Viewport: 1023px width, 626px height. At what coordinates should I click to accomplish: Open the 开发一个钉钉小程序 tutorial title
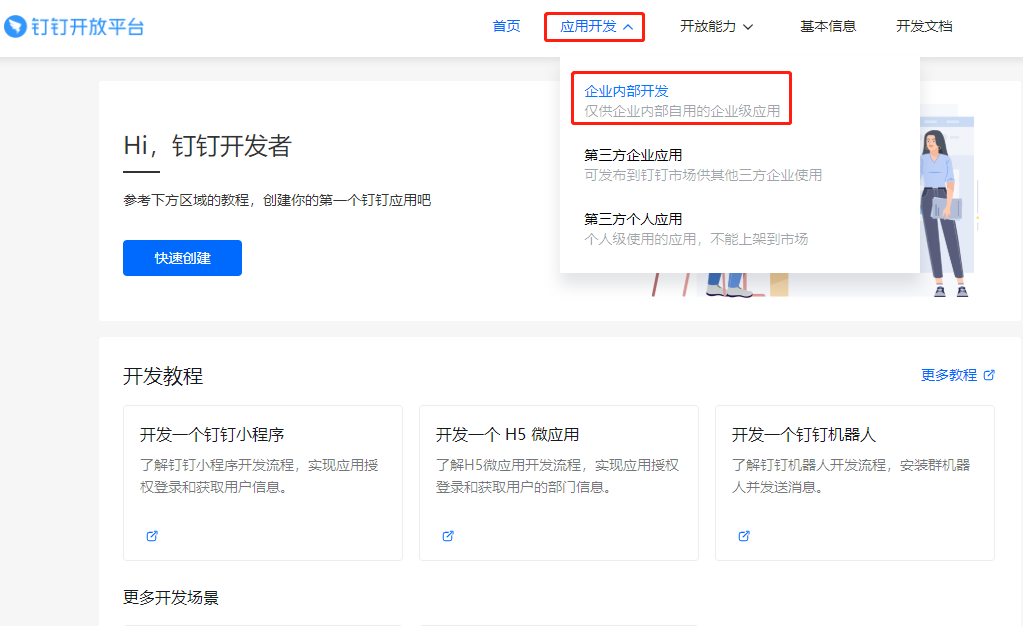point(212,435)
